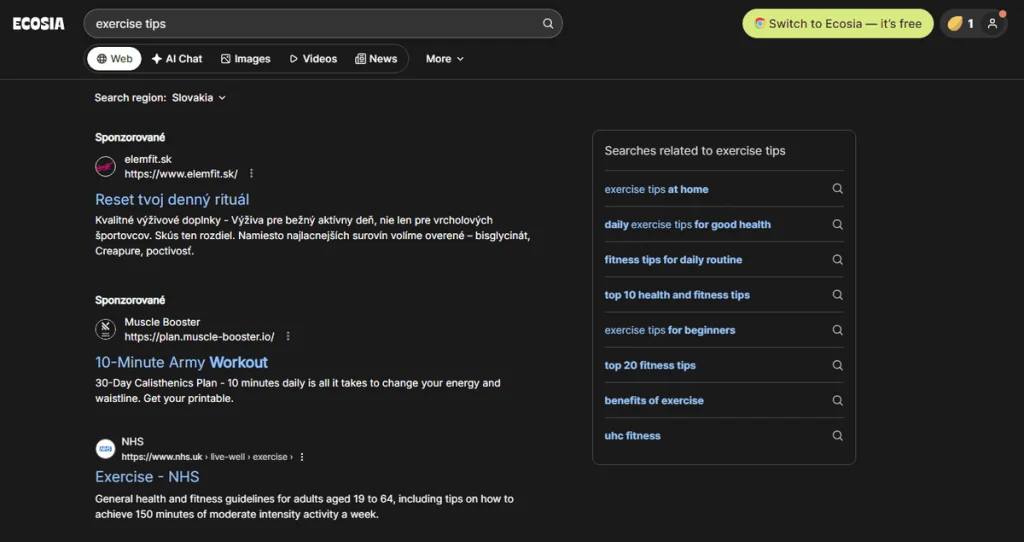1024x542 pixels.
Task: Click the Ecosia logo
Action: pos(39,24)
